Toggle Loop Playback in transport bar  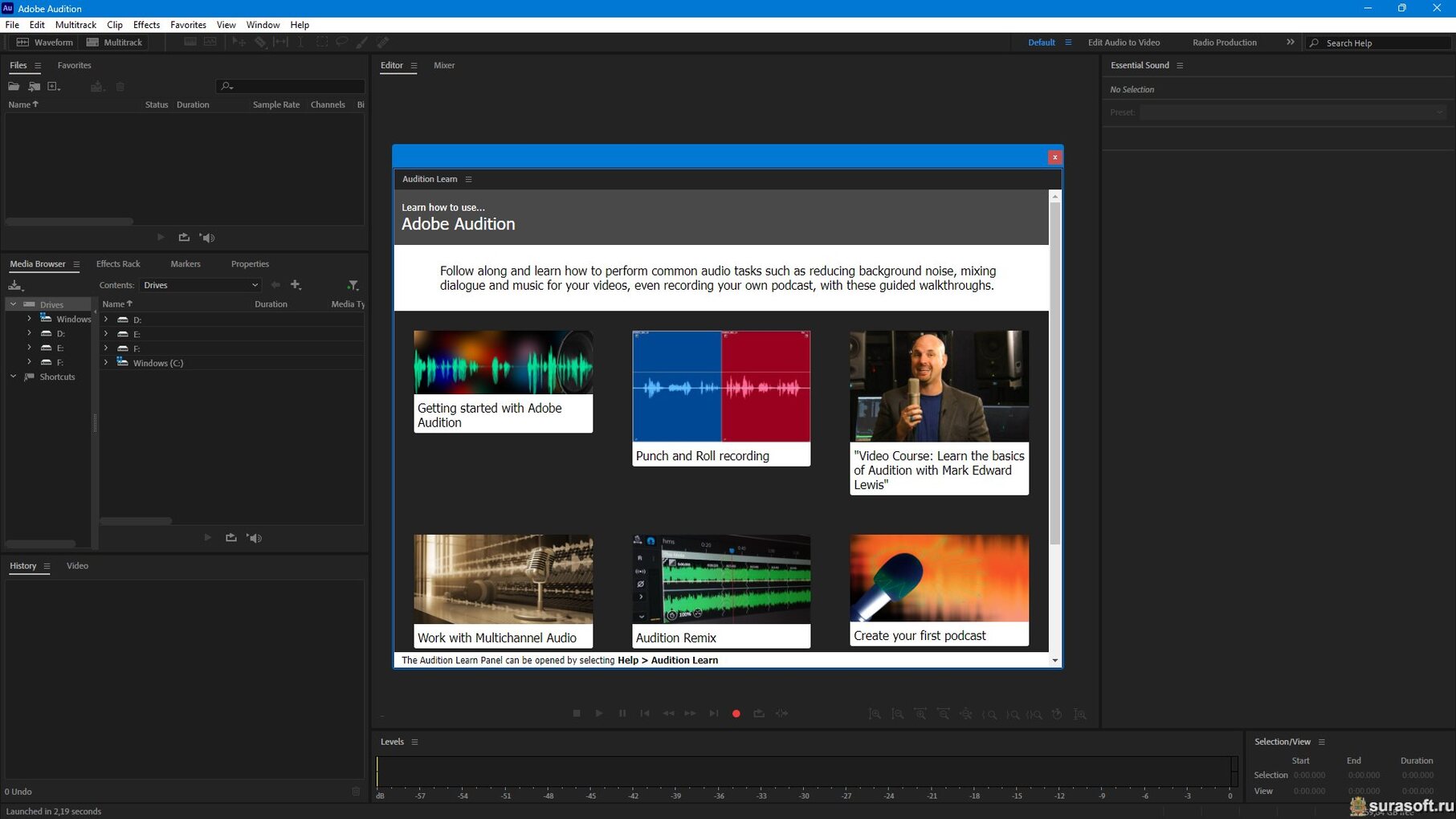click(759, 714)
